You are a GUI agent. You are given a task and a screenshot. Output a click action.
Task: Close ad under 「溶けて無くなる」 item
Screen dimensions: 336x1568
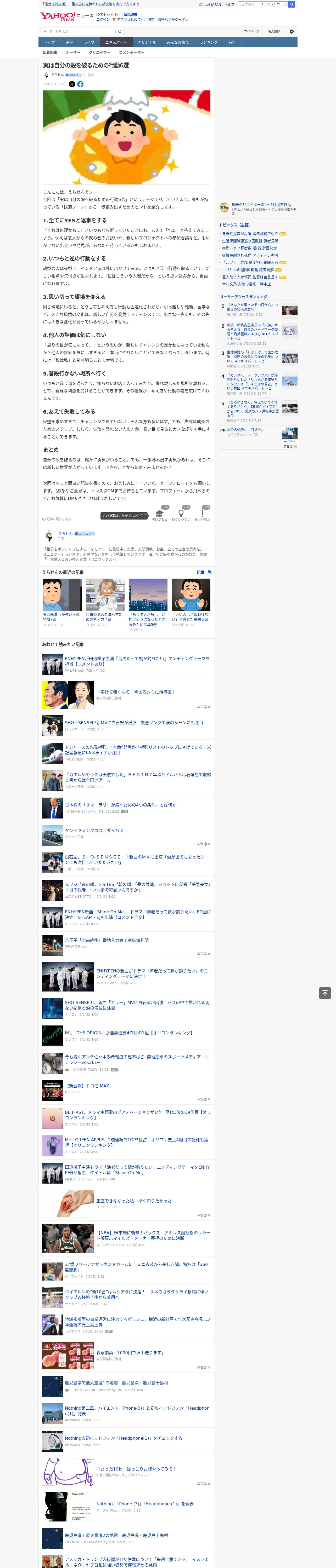[209, 707]
